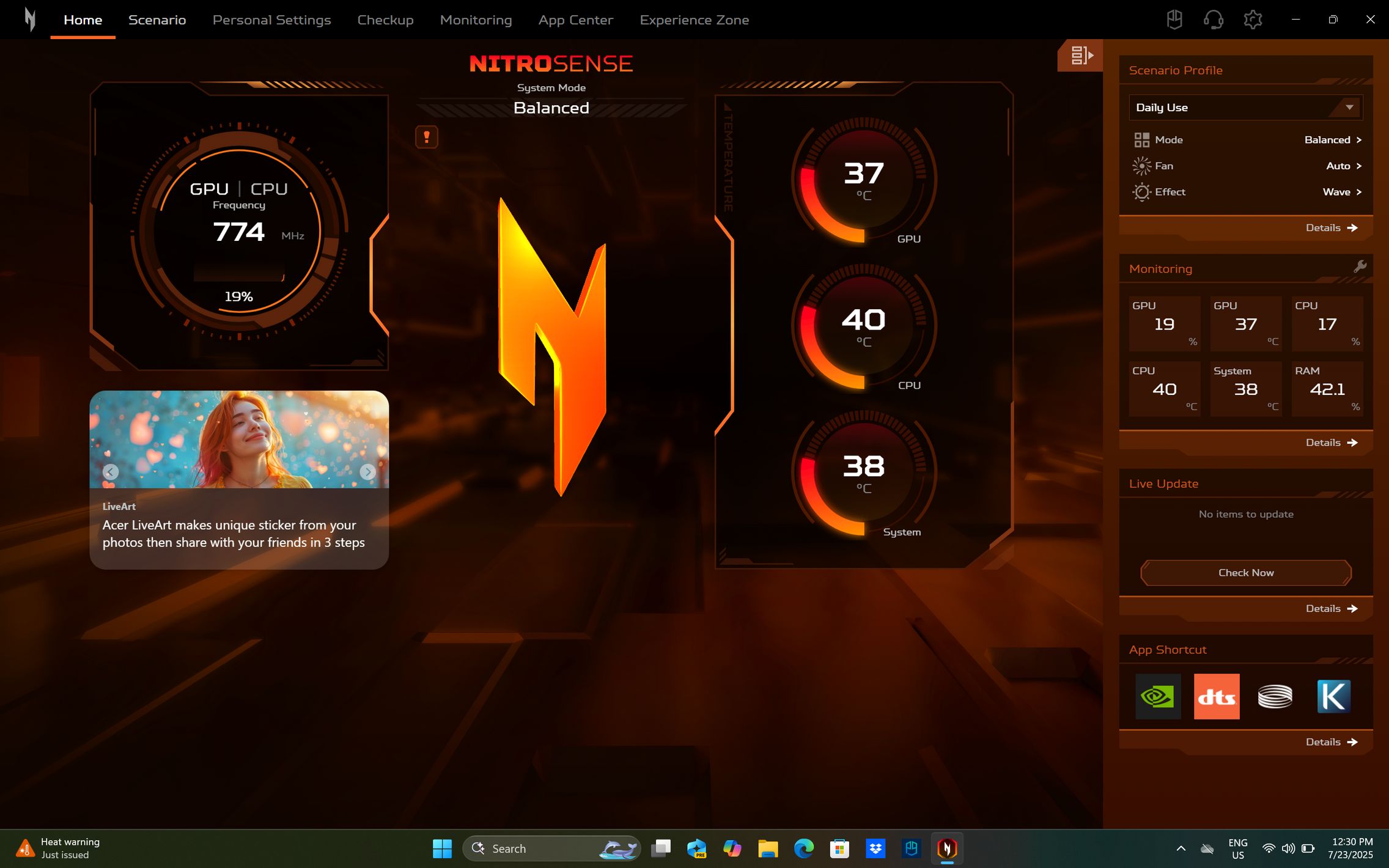Screen dimensions: 1389x868
Task: Open App Center tab
Action: click(575, 20)
